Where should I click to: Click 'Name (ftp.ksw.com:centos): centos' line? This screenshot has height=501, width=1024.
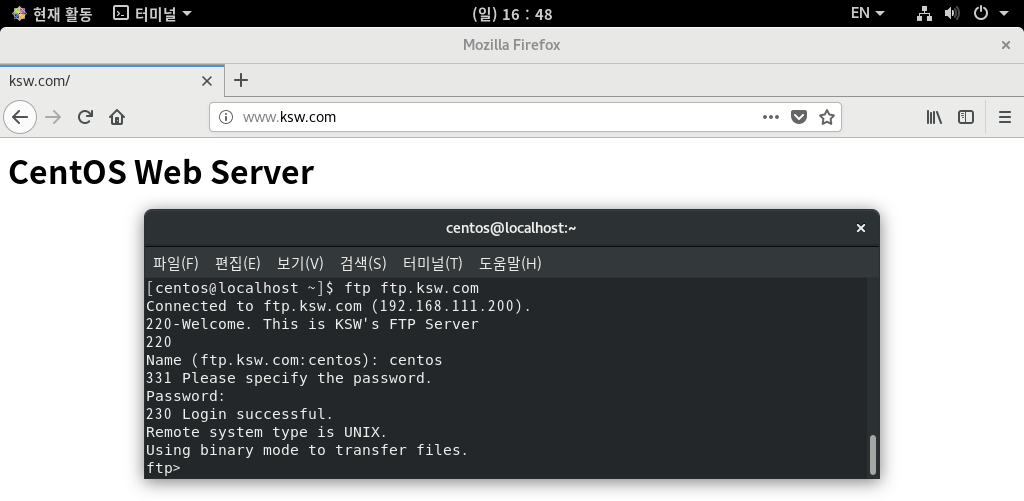[x=294, y=360]
